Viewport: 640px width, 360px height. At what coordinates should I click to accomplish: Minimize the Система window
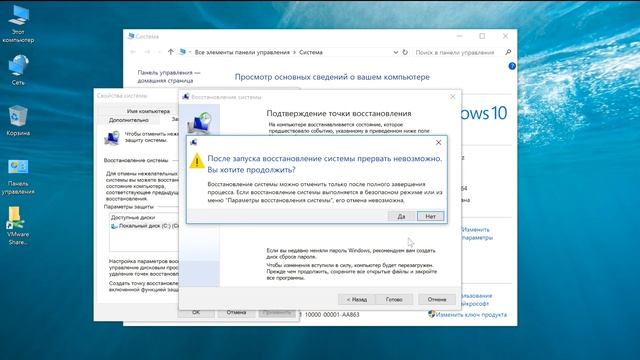tap(460, 36)
